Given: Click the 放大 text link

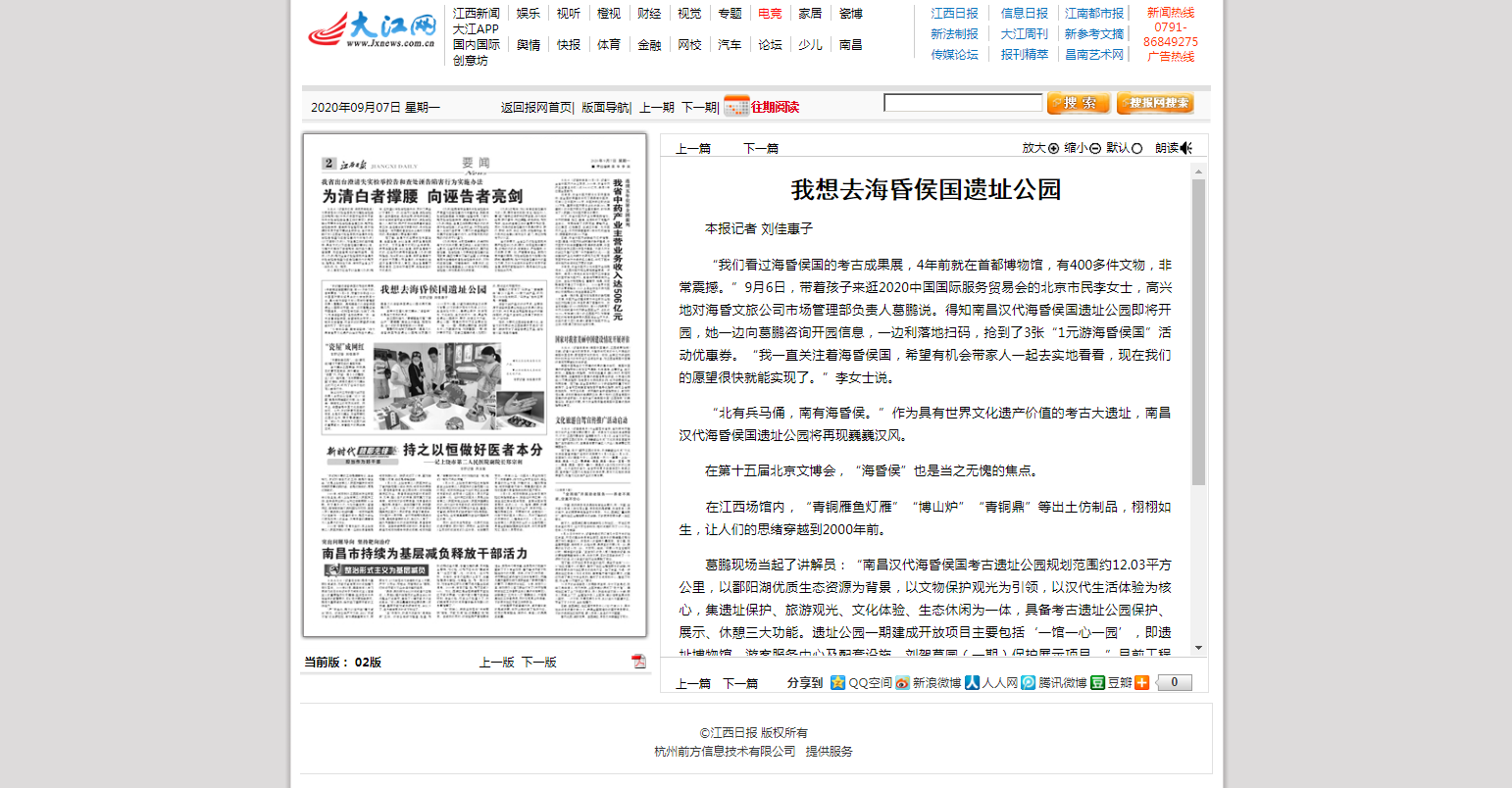Looking at the screenshot, I should tap(1033, 149).
